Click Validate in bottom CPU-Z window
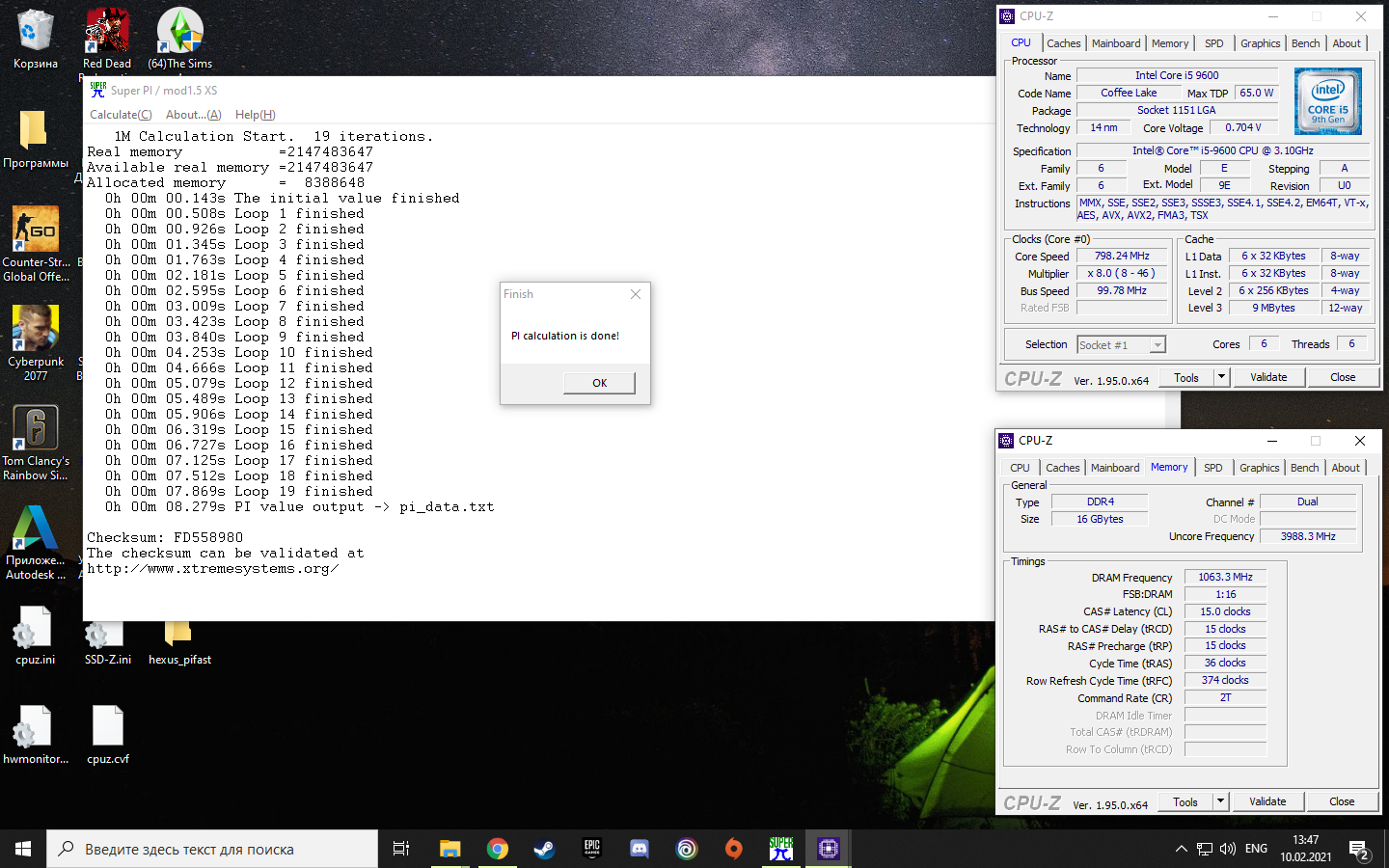This screenshot has height=868, width=1389. coord(1267,801)
